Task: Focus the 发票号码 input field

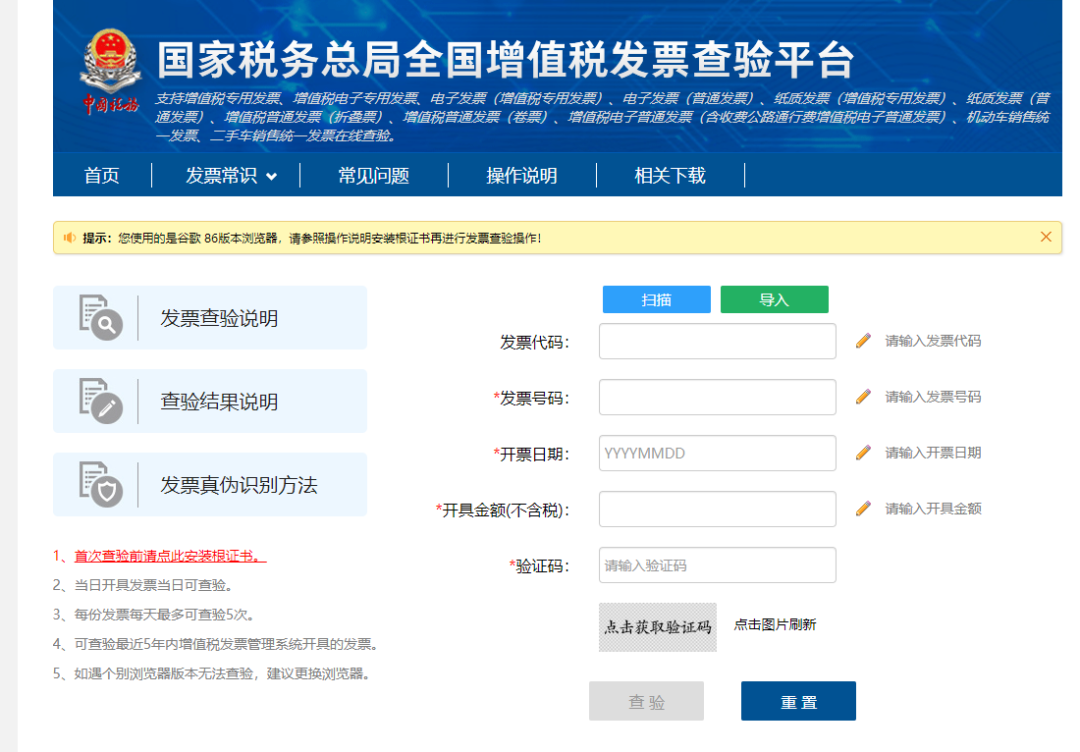Action: pos(717,397)
